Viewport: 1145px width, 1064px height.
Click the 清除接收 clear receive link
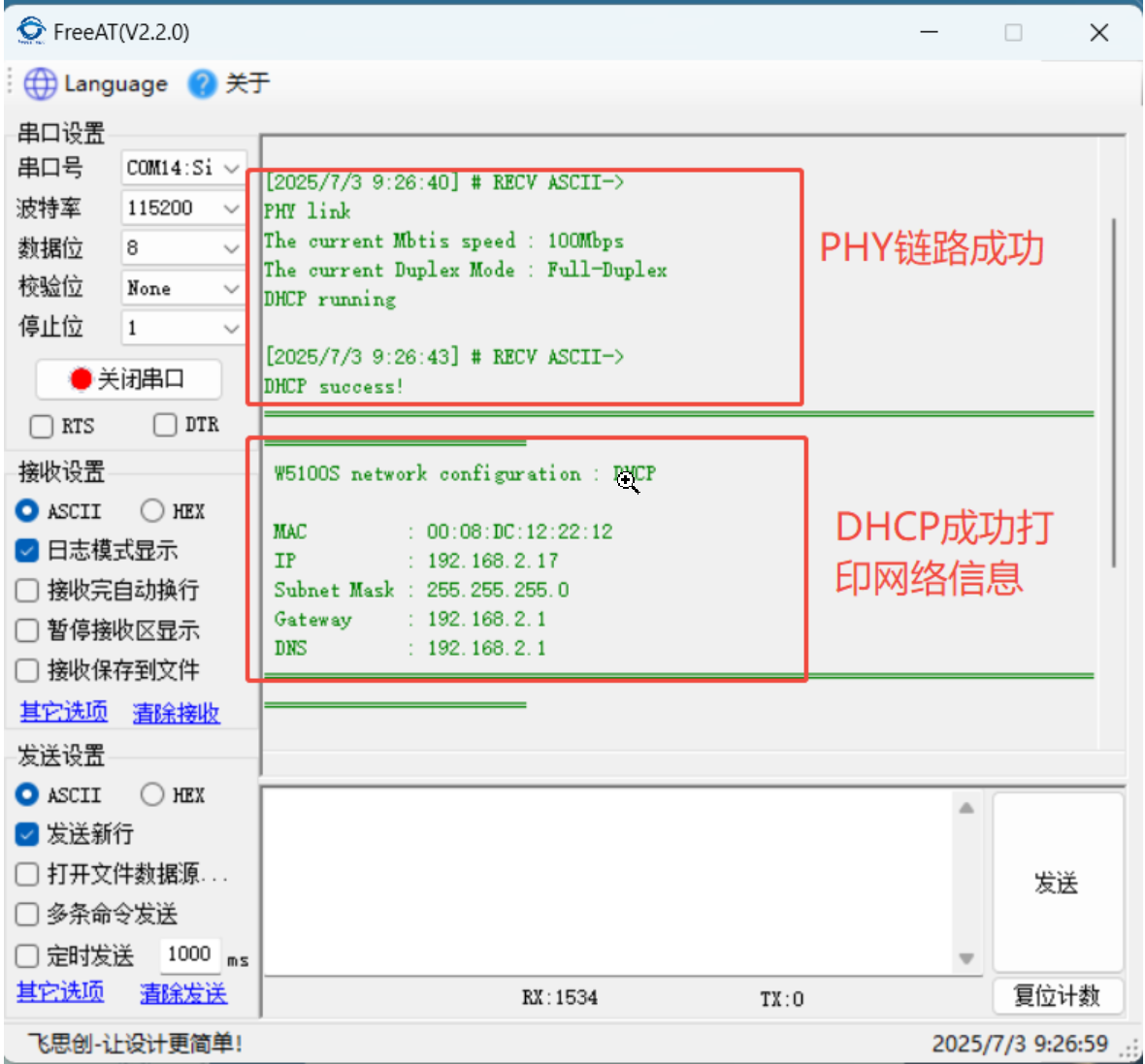pos(176,714)
